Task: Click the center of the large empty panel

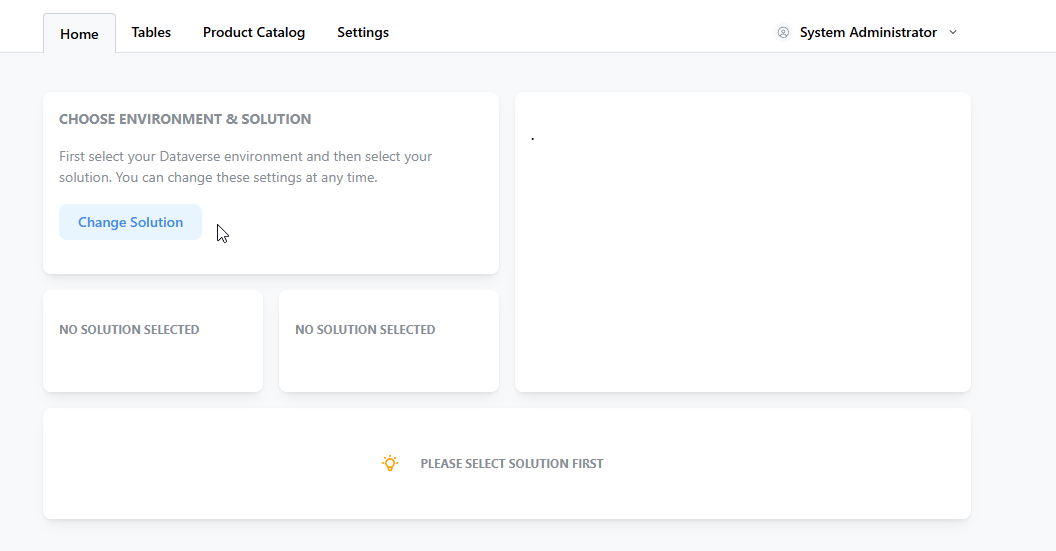Action: (x=743, y=242)
